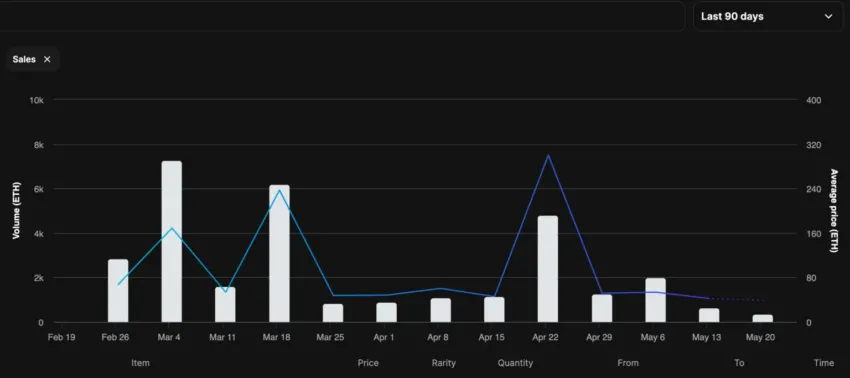Screen dimensions: 850x378
Task: Click the To column header
Action: tap(739, 363)
